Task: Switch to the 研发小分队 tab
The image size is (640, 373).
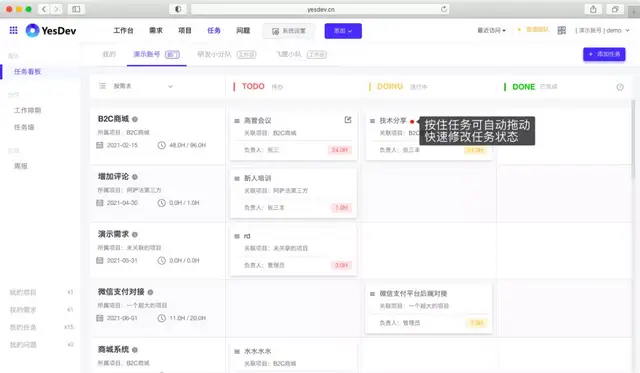Action: (227, 54)
